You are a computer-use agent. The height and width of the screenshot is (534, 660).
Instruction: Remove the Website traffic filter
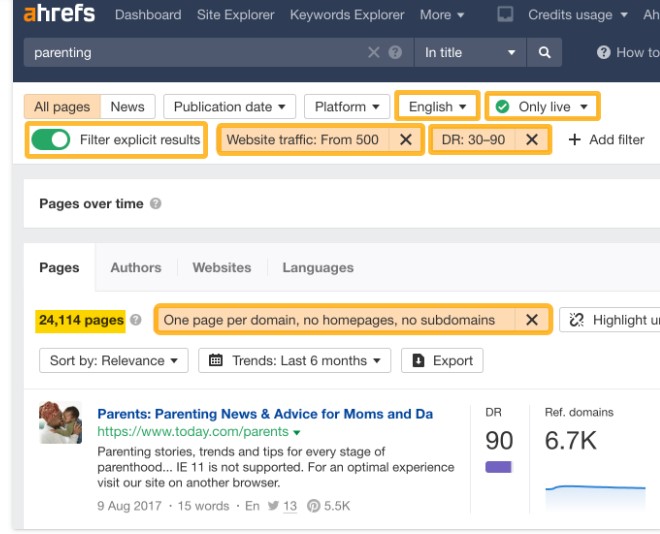click(x=405, y=140)
